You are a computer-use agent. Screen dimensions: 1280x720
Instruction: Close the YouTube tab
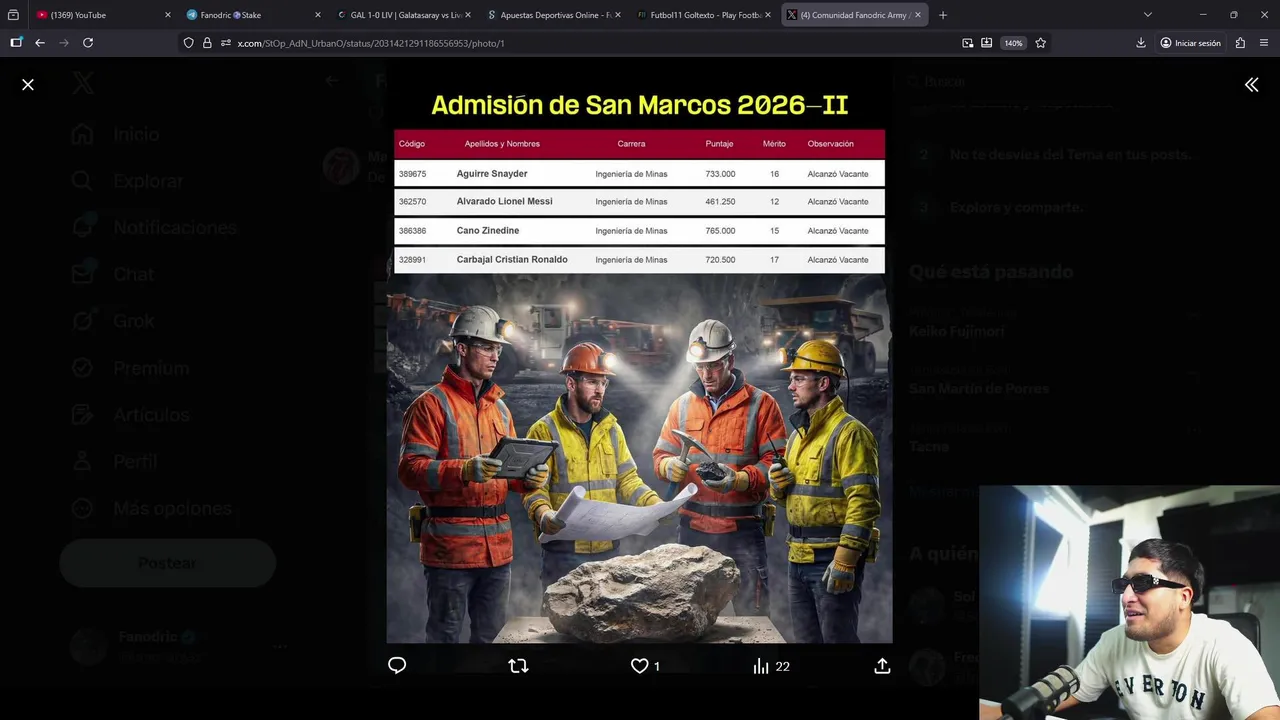pyautogui.click(x=167, y=15)
